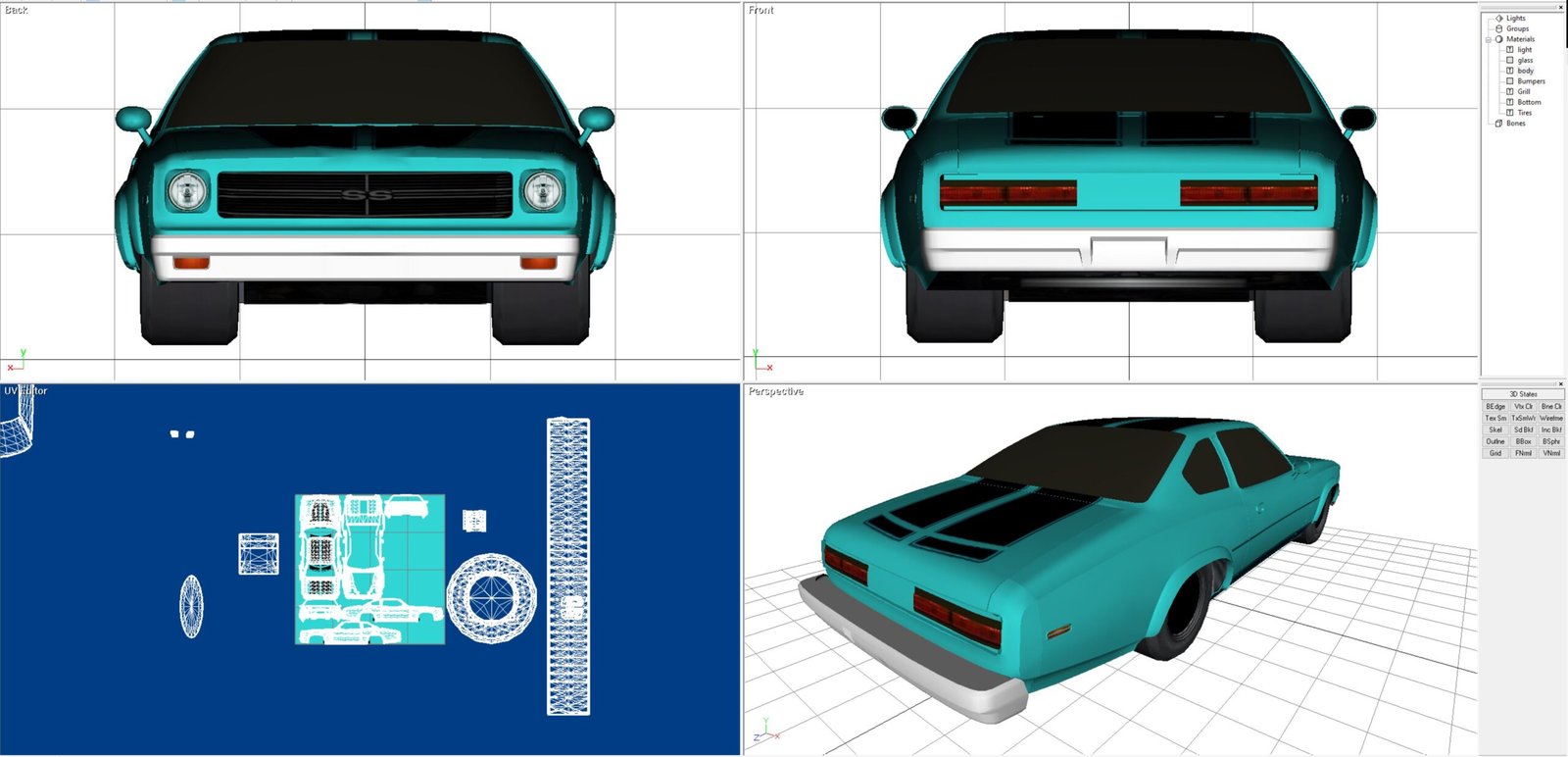
Task: Click the car texture map in UV editor
Action: pyautogui.click(x=369, y=570)
